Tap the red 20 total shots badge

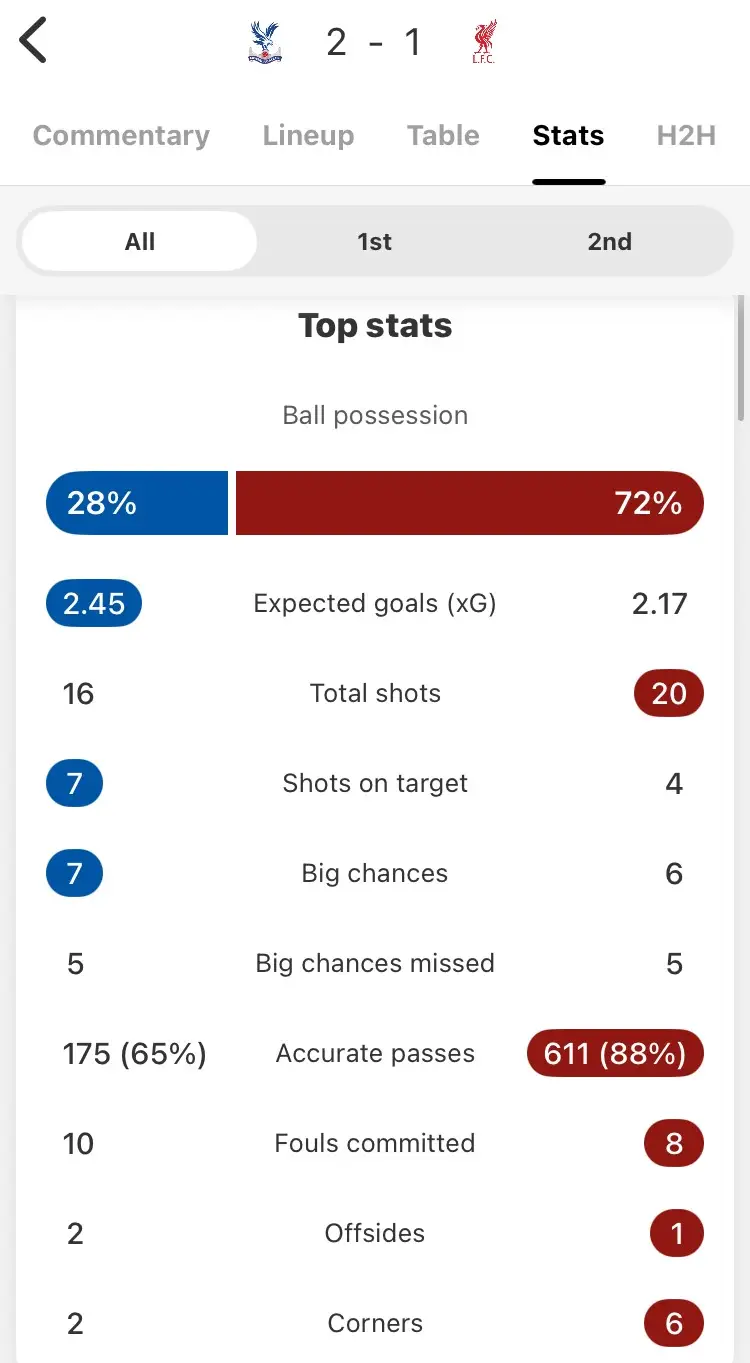[668, 694]
